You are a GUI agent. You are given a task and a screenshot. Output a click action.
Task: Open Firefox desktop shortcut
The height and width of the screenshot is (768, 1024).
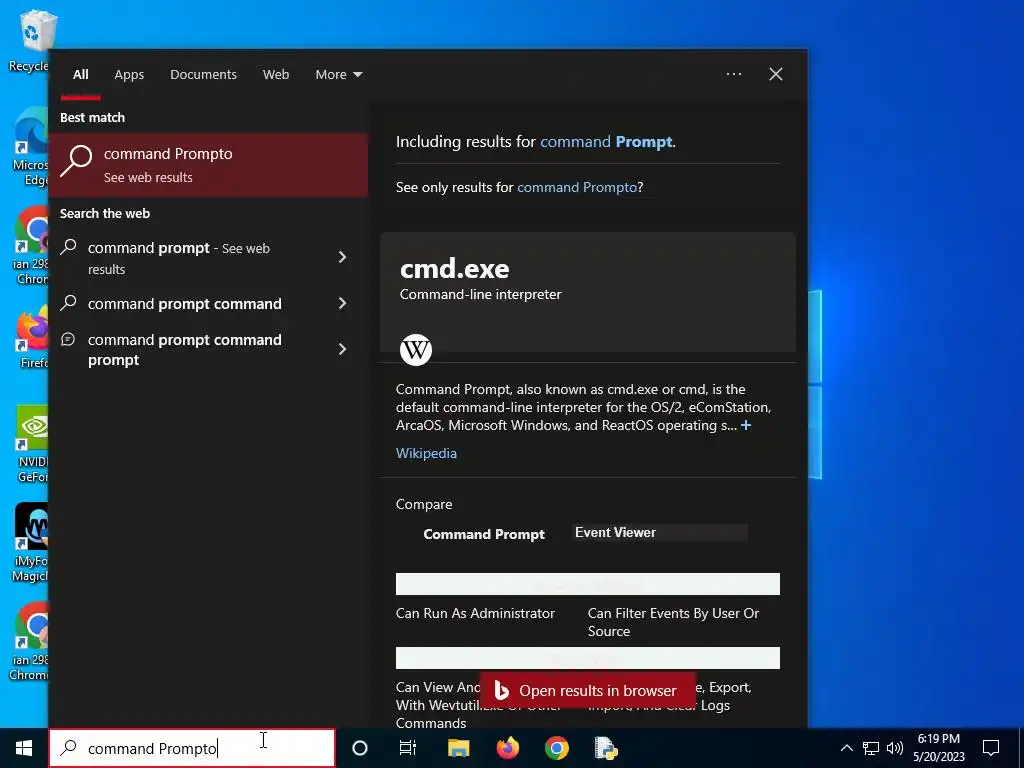point(31,336)
